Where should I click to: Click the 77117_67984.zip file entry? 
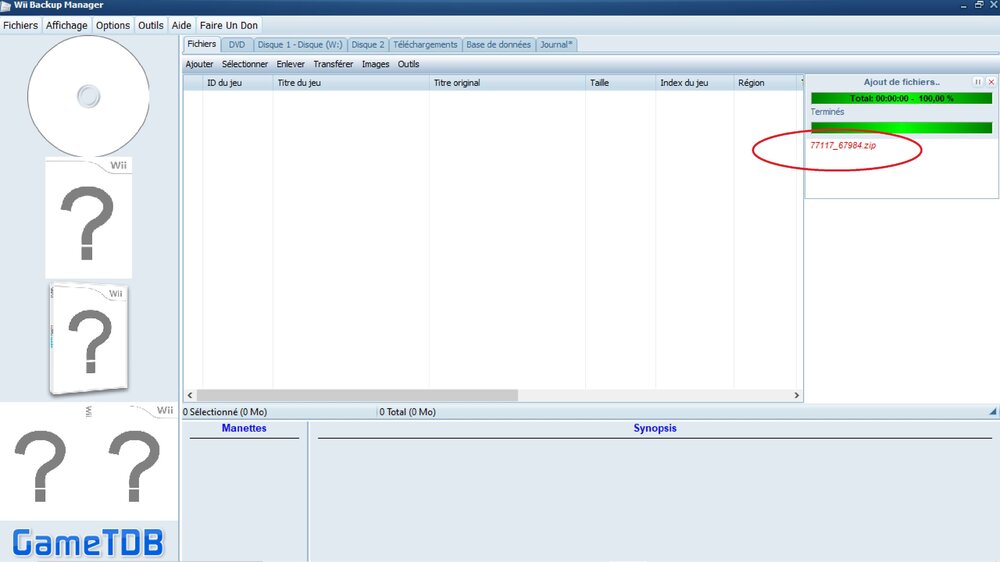coord(842,146)
